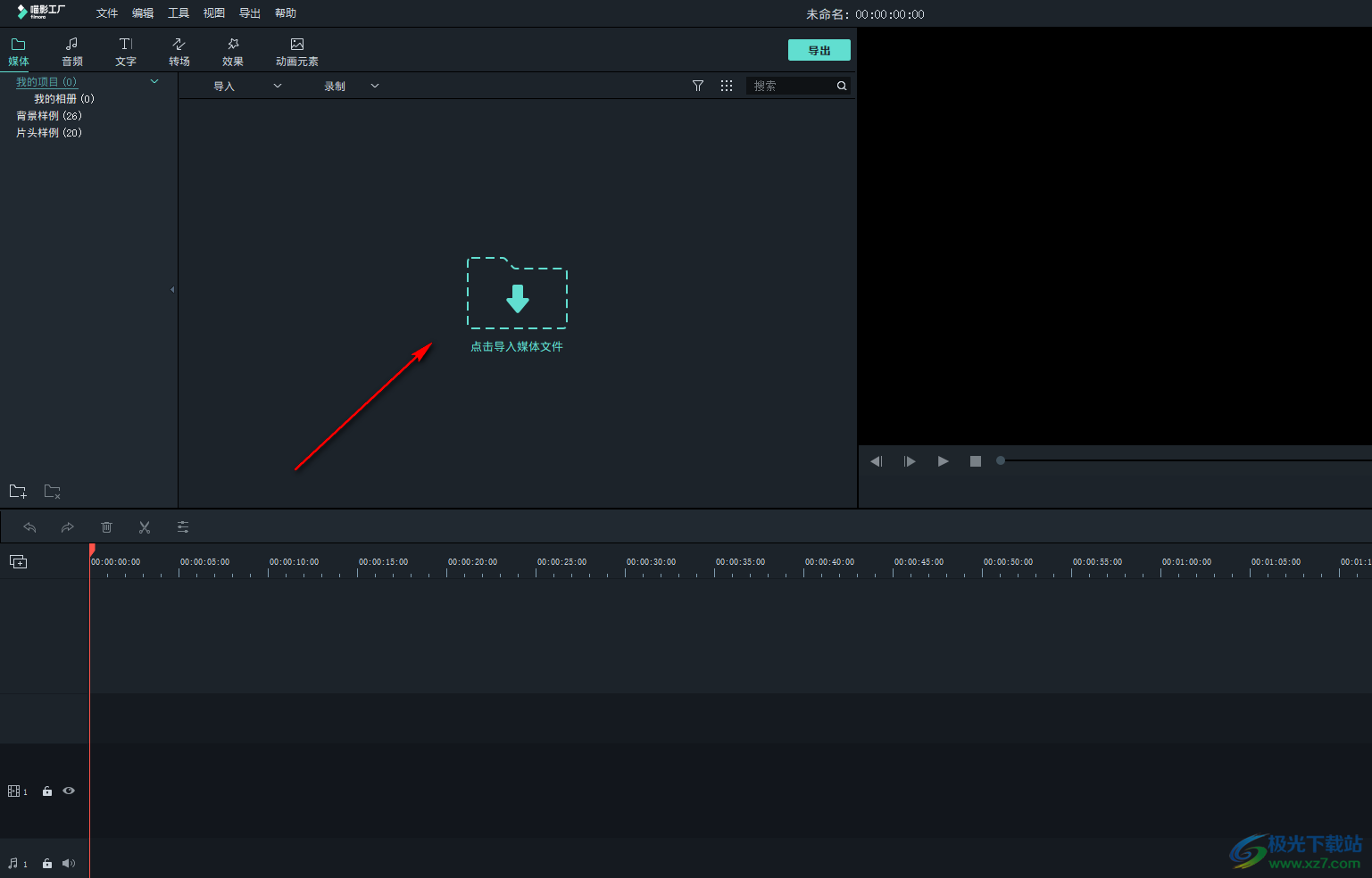Add a new folder icon

point(18,491)
